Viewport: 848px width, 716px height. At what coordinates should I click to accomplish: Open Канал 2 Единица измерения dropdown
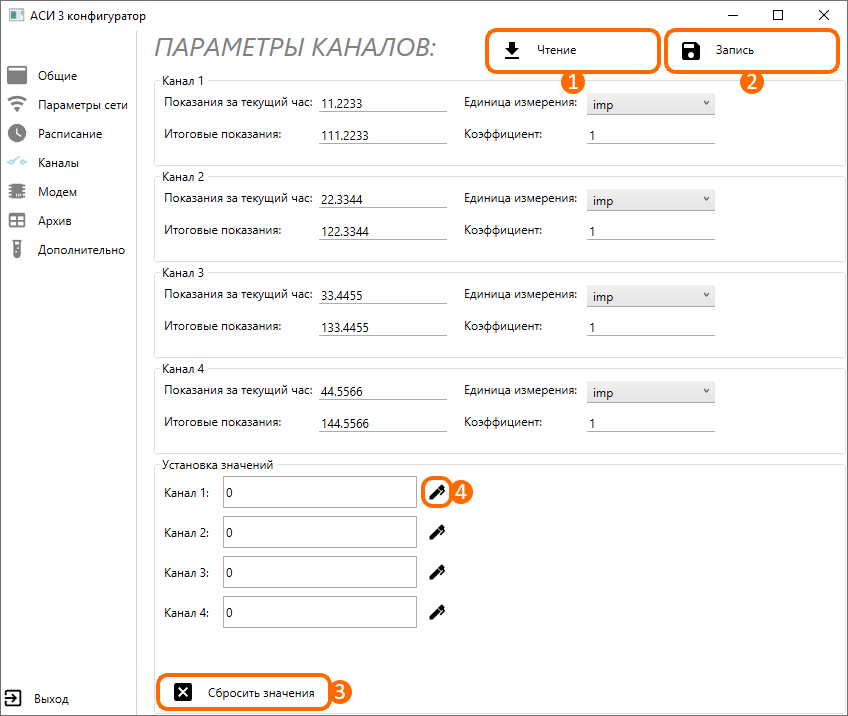click(x=651, y=200)
